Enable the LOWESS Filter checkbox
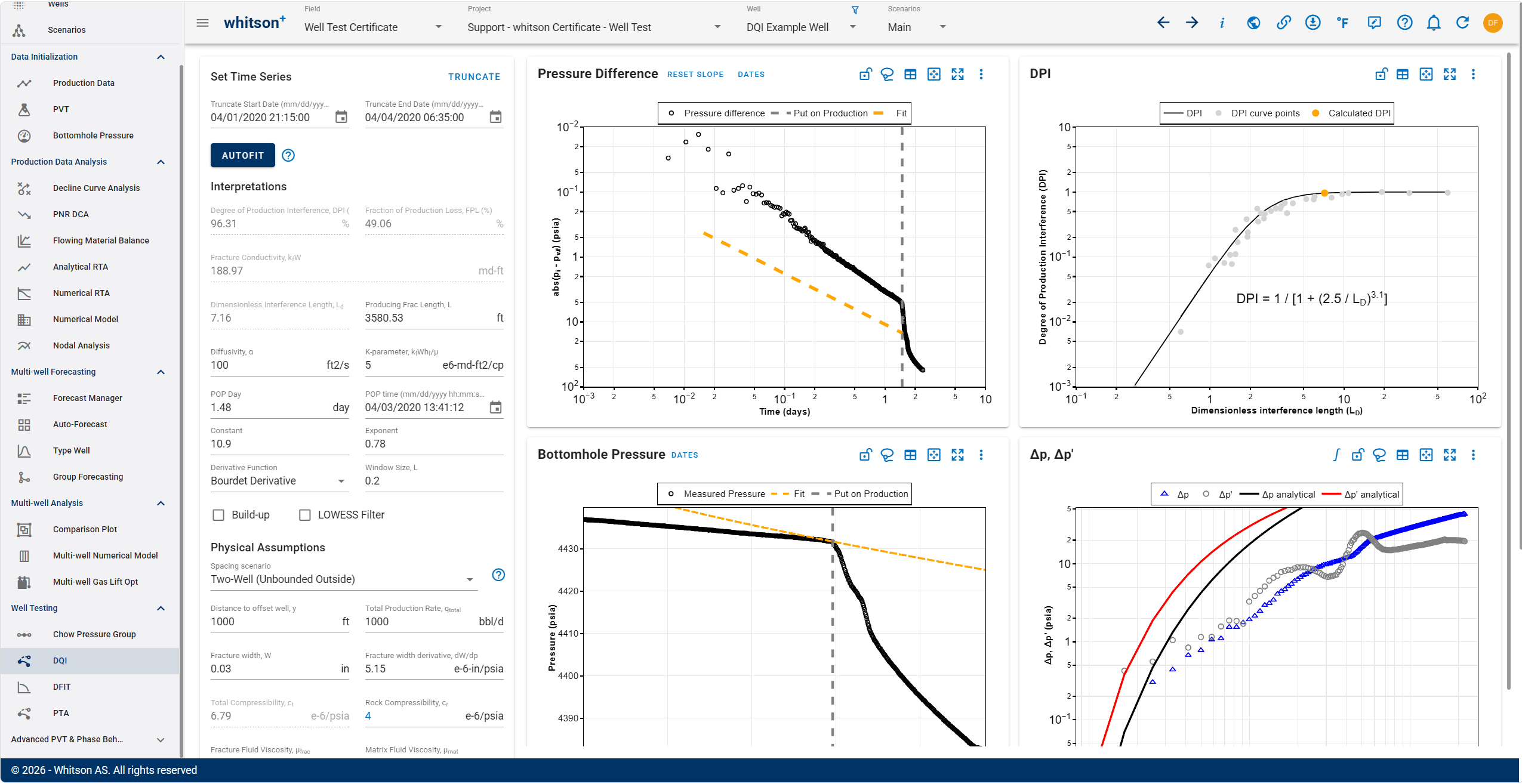Image resolution: width=1522 pixels, height=784 pixels. click(304, 515)
